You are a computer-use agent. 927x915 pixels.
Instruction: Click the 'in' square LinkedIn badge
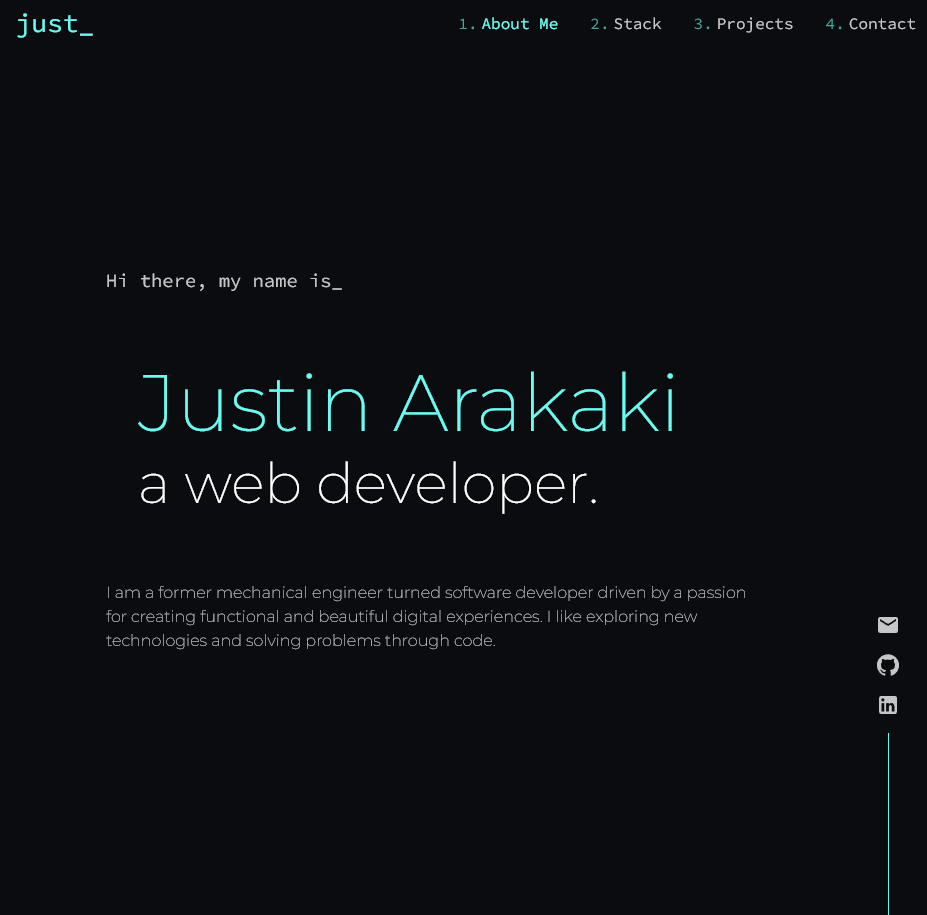[x=888, y=705]
